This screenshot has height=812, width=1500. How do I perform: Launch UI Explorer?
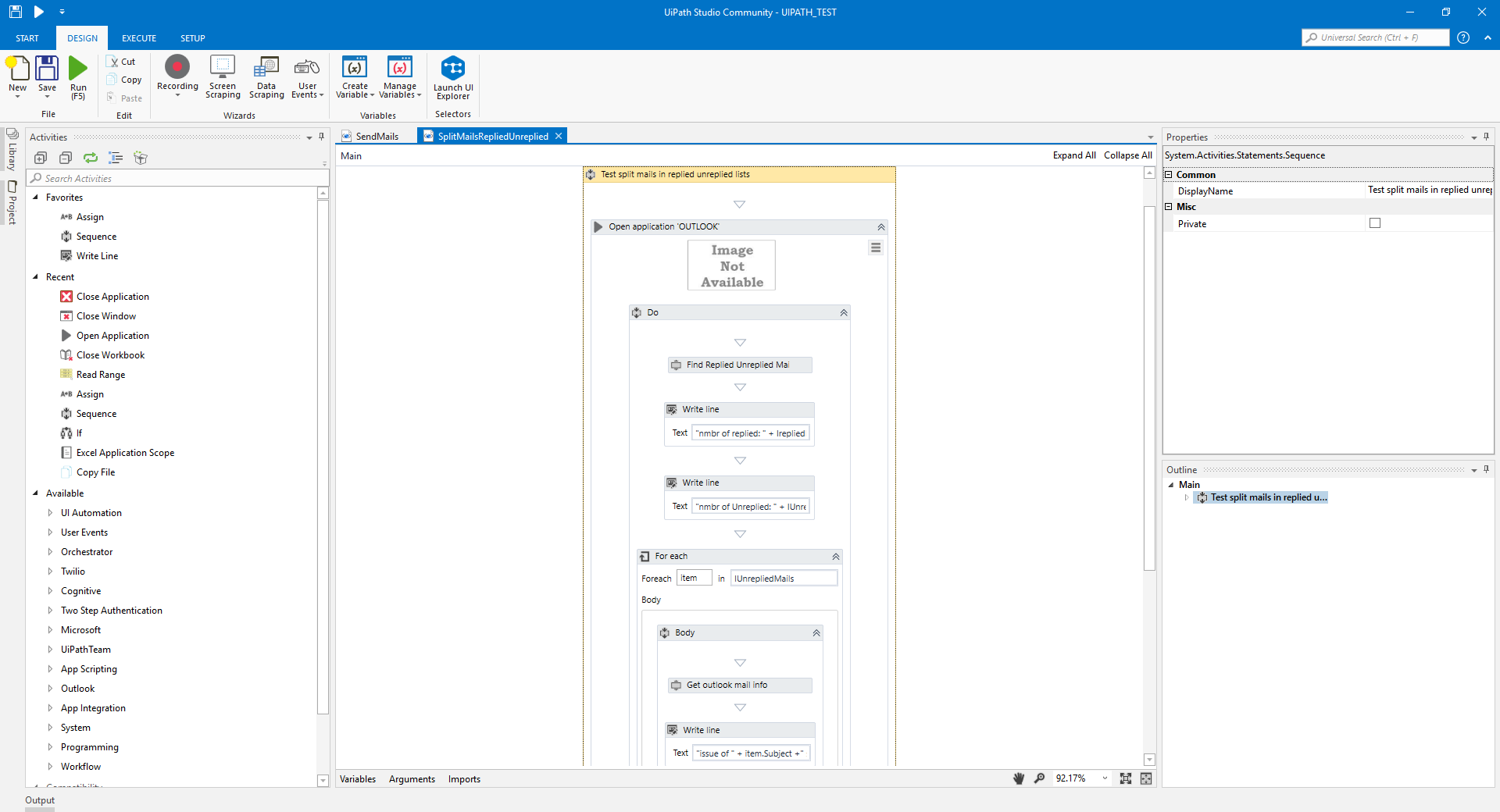click(453, 68)
